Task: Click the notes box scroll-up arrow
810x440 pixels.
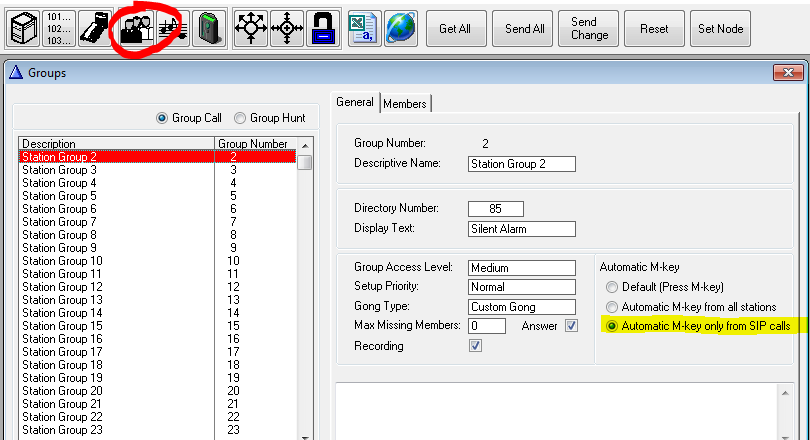Action: (785, 393)
